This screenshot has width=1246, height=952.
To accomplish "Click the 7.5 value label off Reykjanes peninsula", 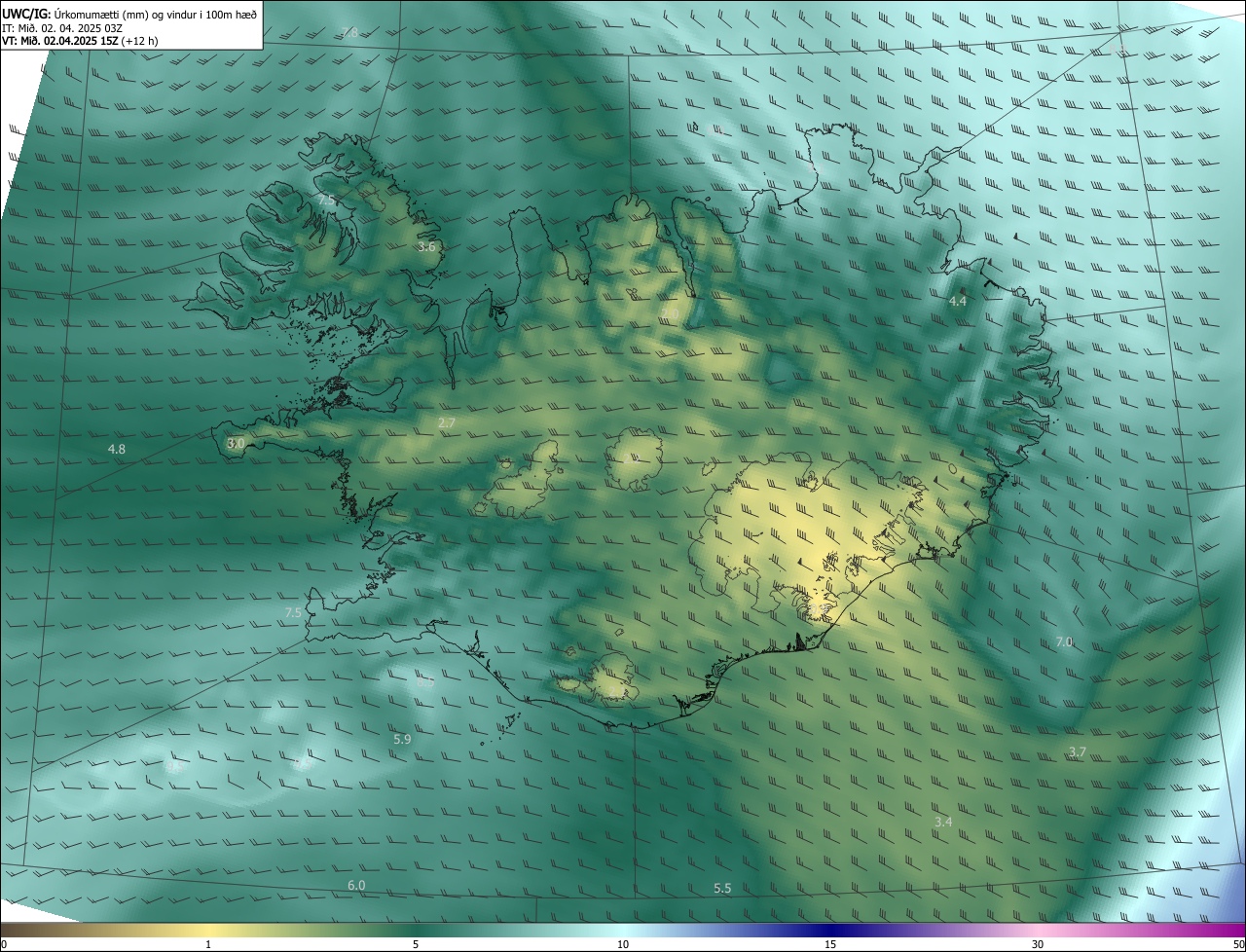I will [293, 612].
